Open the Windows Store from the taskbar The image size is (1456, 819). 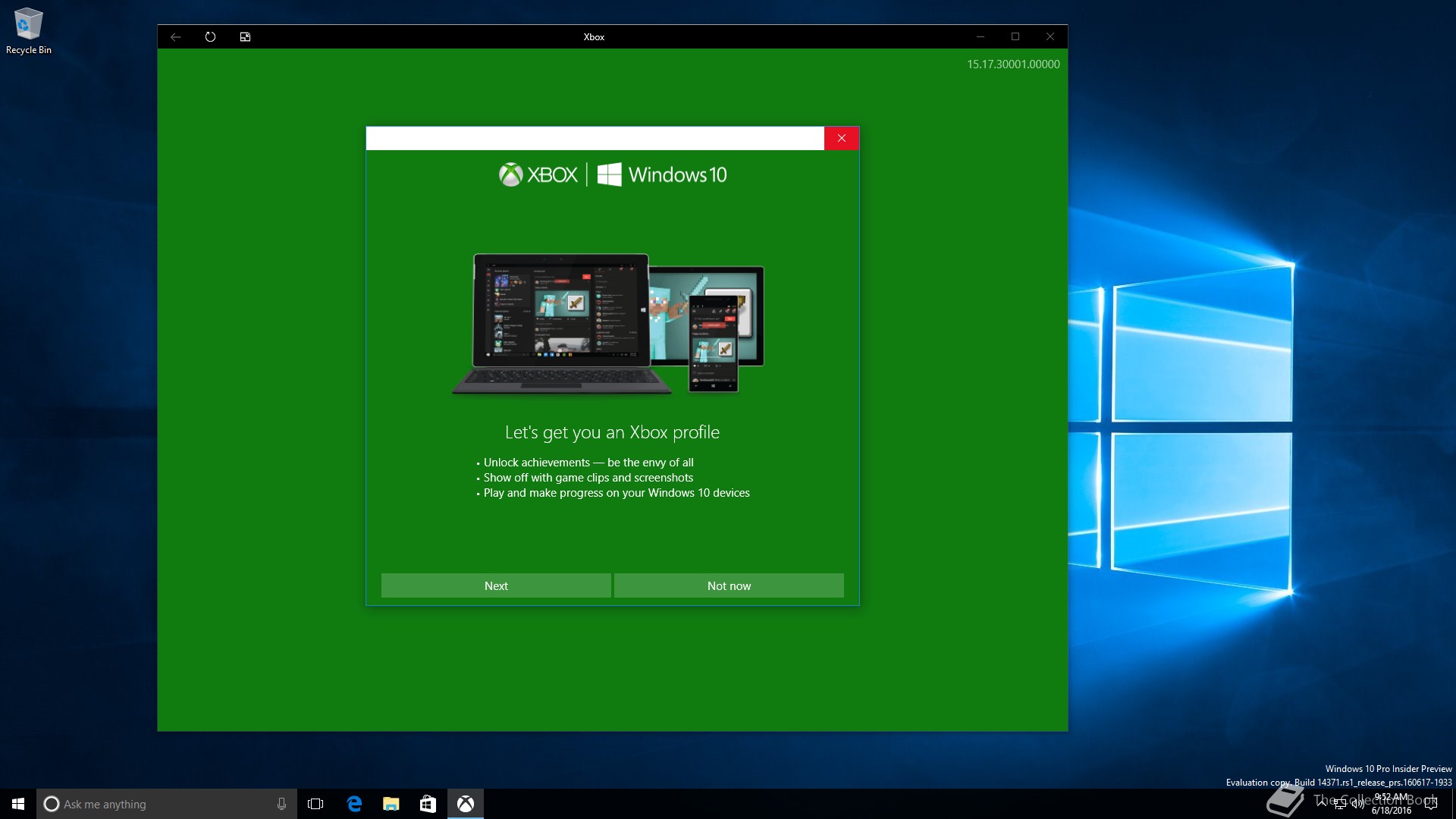click(428, 804)
